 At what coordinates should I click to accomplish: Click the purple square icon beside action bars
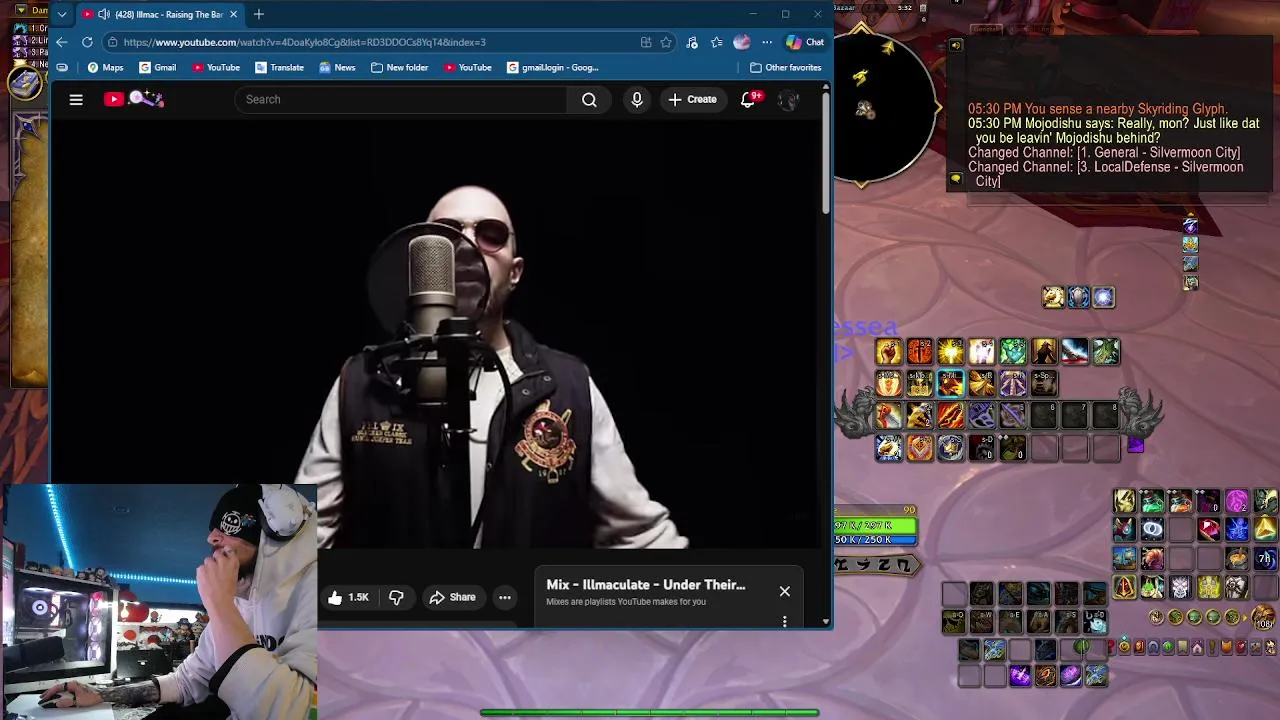click(x=1135, y=445)
